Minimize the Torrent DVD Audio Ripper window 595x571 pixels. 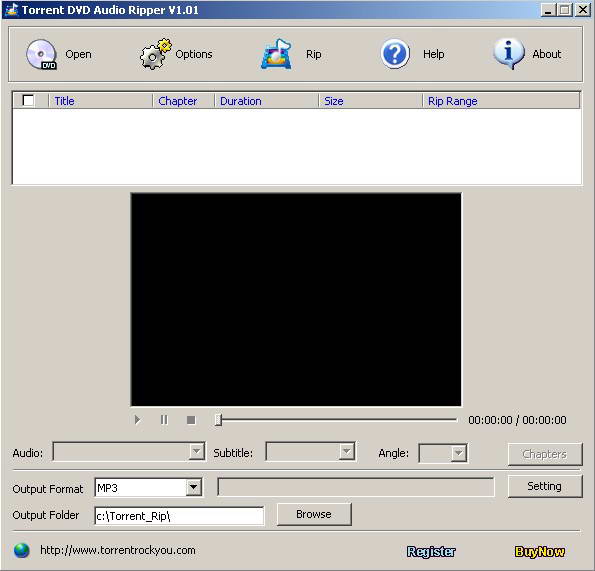[x=548, y=9]
